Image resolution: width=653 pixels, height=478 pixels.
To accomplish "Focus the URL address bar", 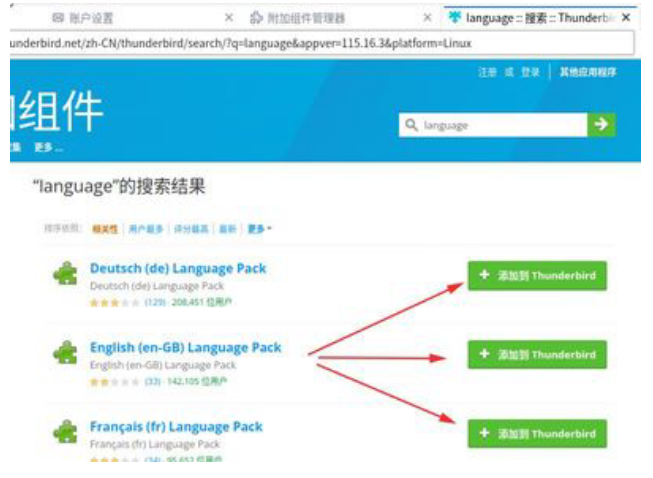I will 322,43.
